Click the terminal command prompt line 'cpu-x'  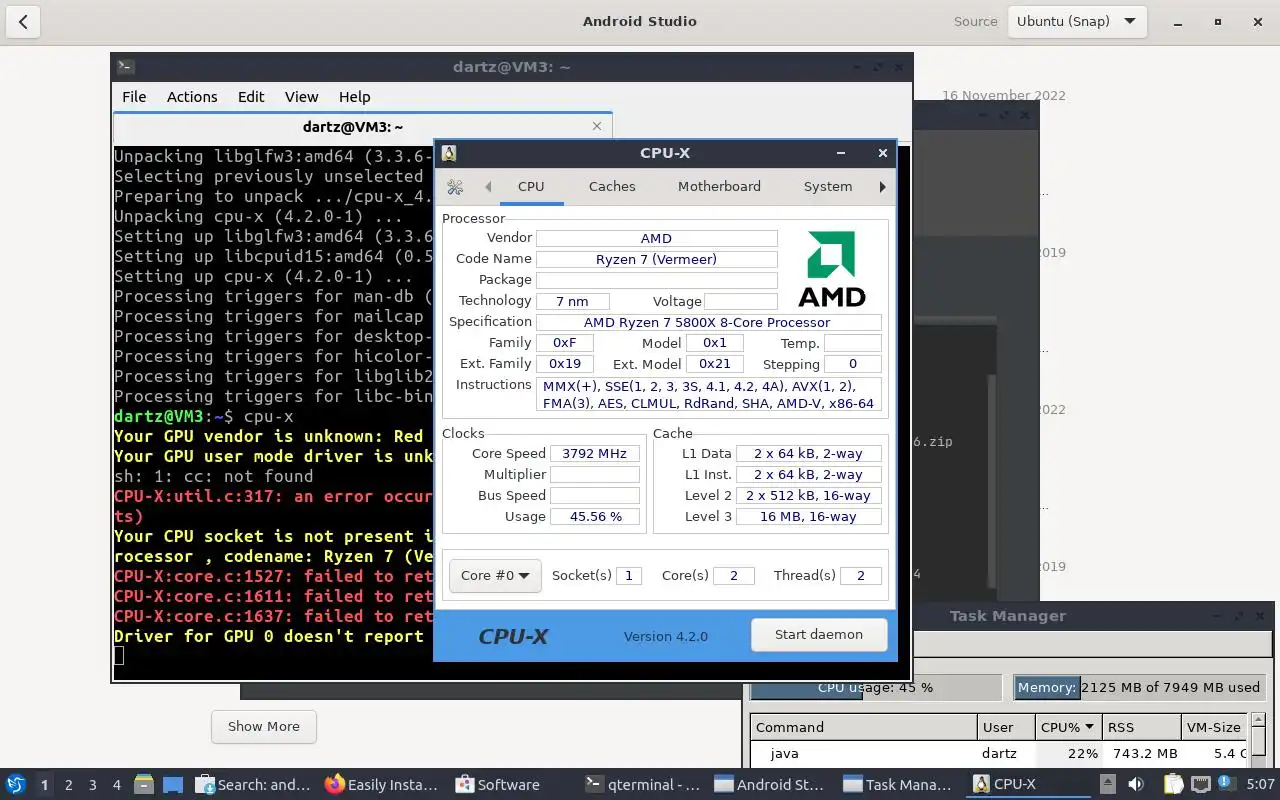click(x=204, y=416)
